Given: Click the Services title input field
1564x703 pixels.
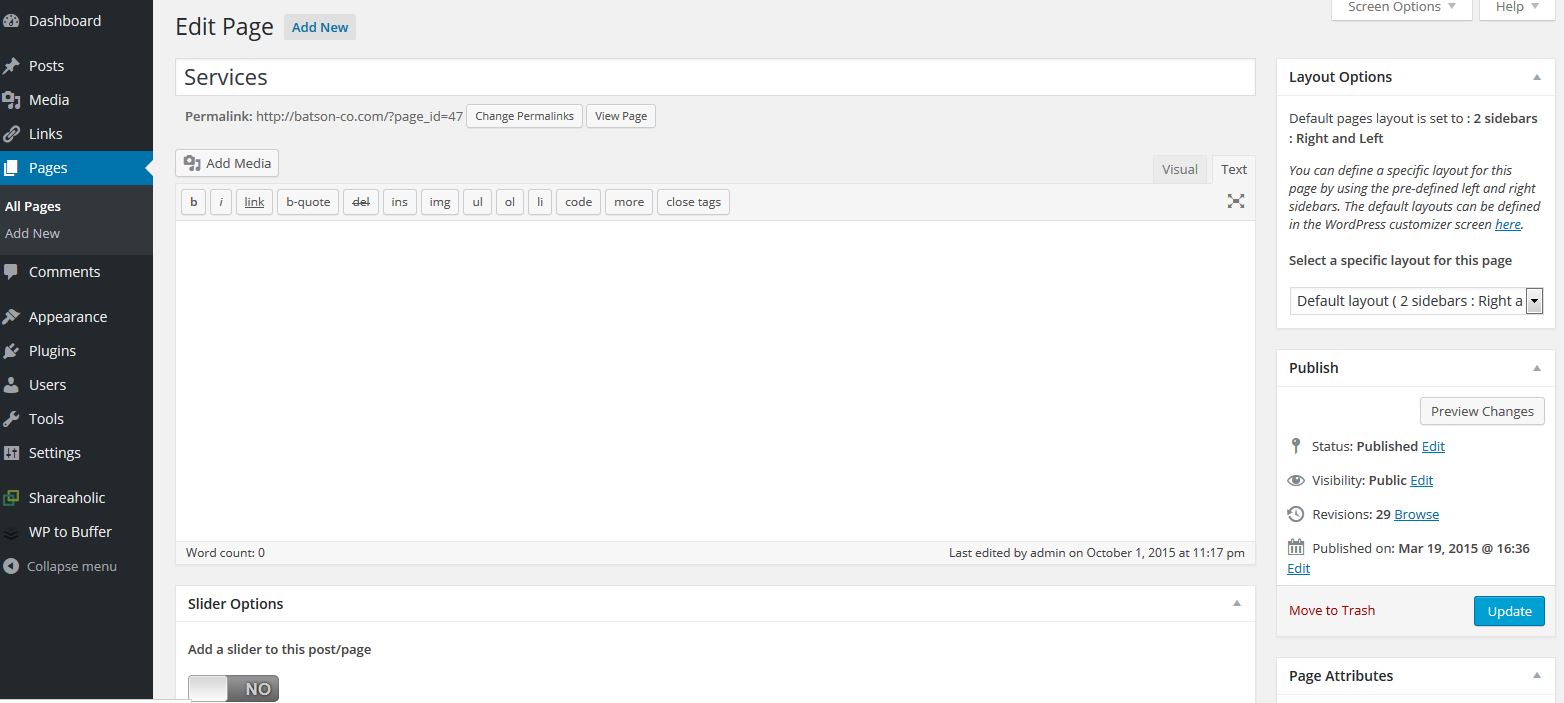Looking at the screenshot, I should 714,78.
